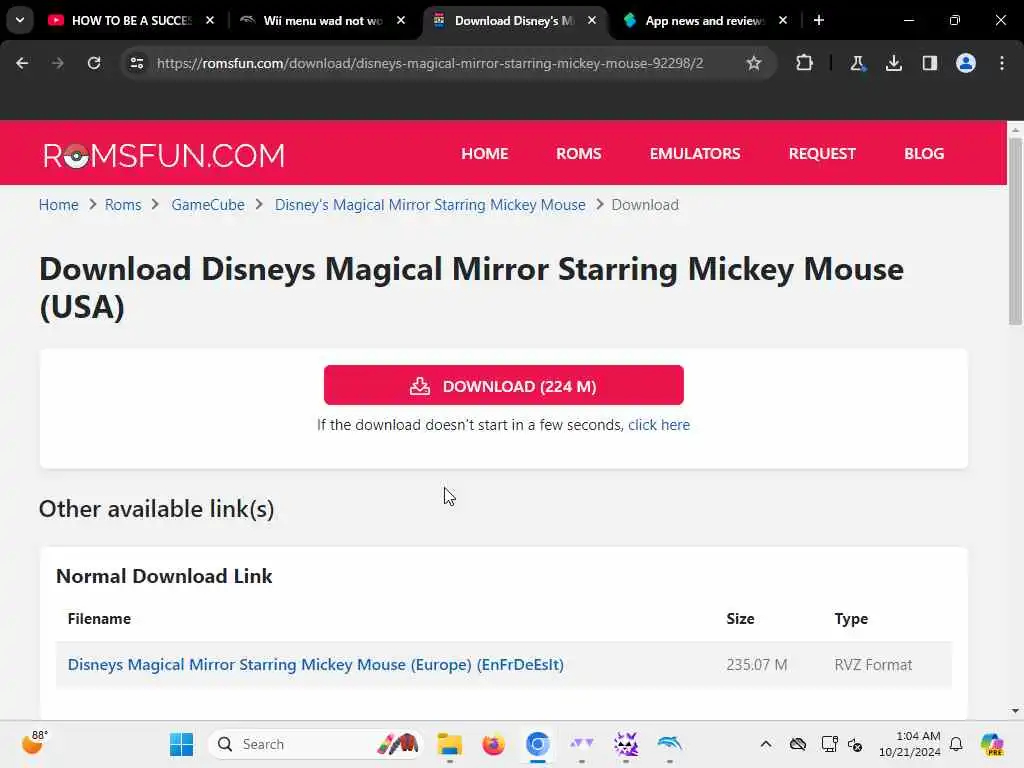This screenshot has width=1024, height=768.
Task: Open Disneys Magical Mirror (Europe) (EnFrDeEsIt) link
Action: pos(315,665)
